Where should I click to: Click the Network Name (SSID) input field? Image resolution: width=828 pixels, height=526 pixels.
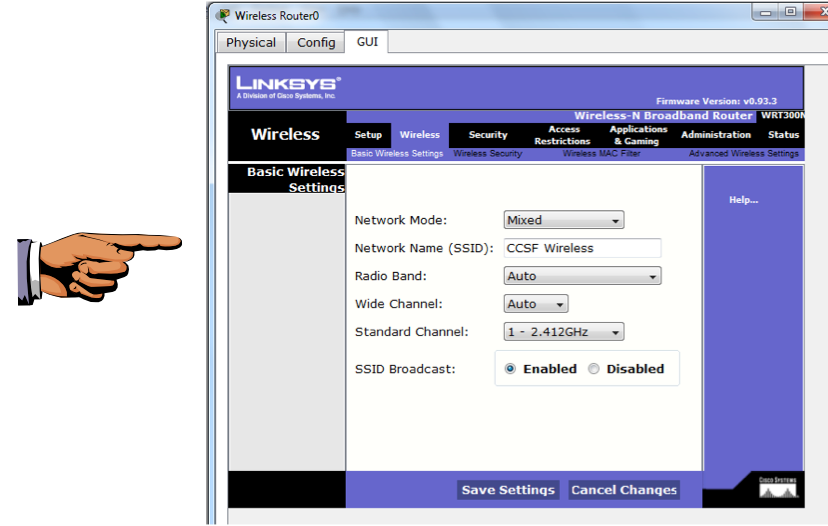[582, 248]
